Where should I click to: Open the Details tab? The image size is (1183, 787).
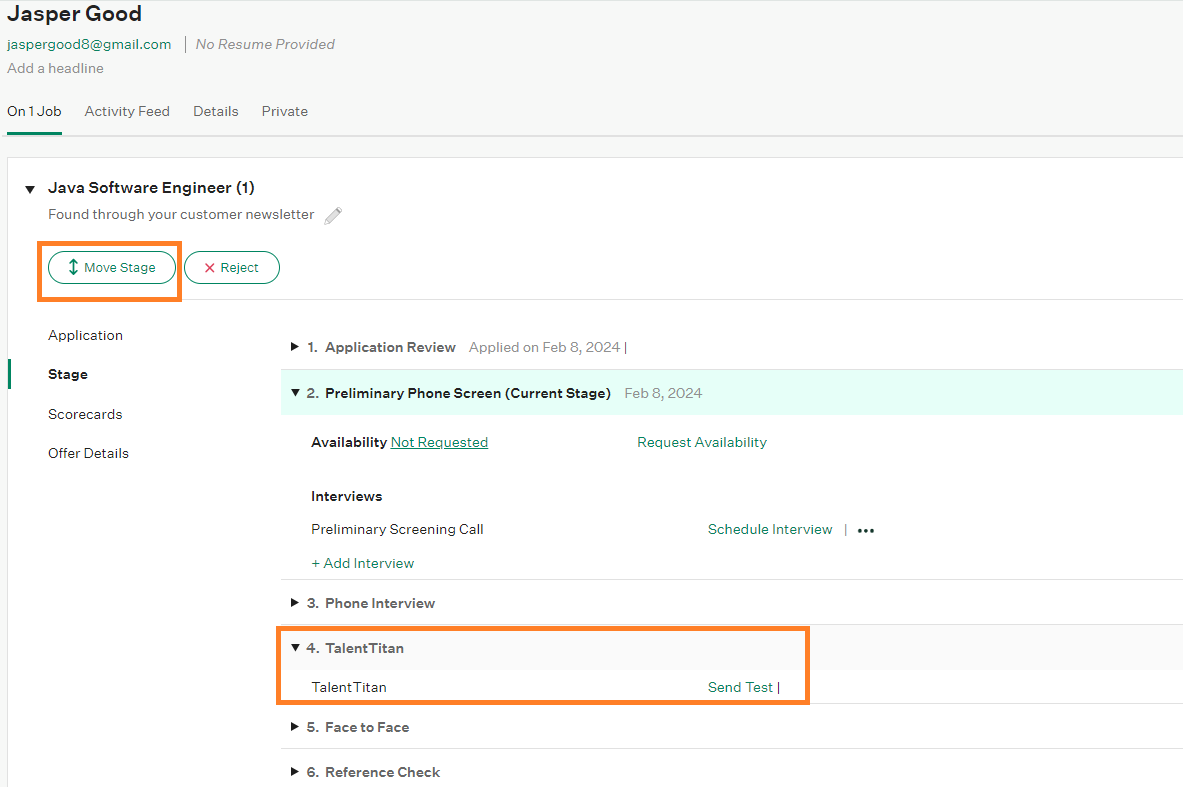pyautogui.click(x=216, y=111)
